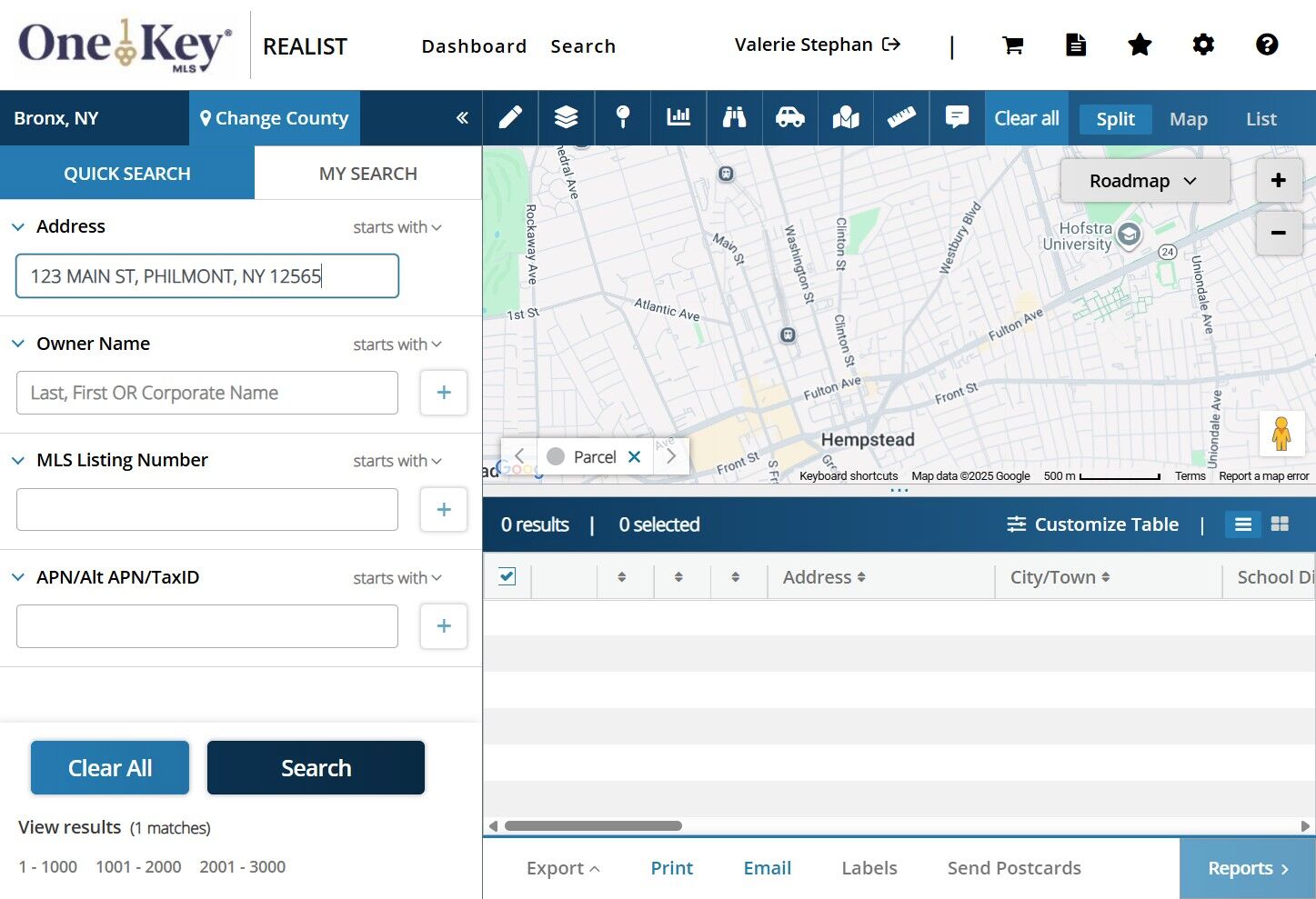Click the horizontal results scrollbar

593,825
